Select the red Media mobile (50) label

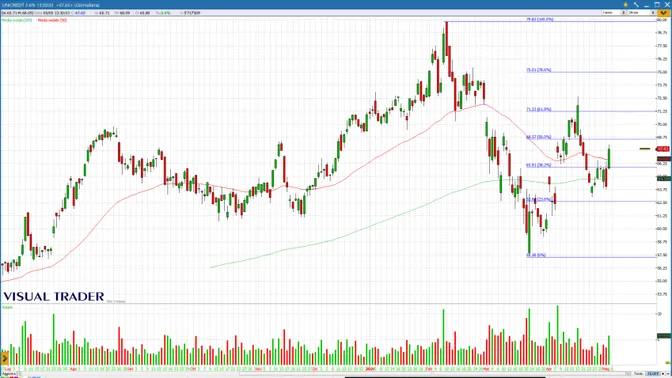(52, 20)
